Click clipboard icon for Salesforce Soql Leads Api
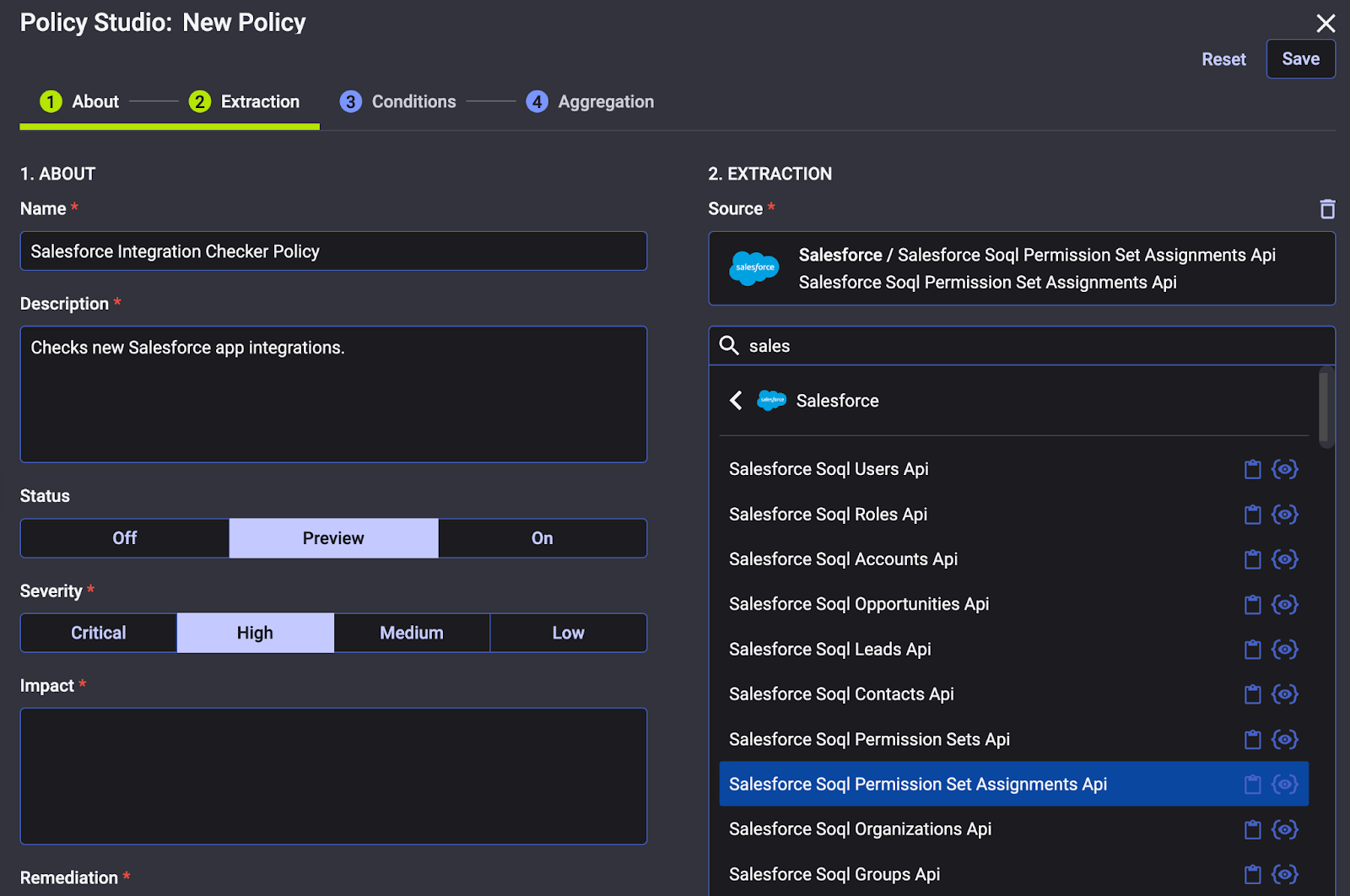 [1253, 649]
